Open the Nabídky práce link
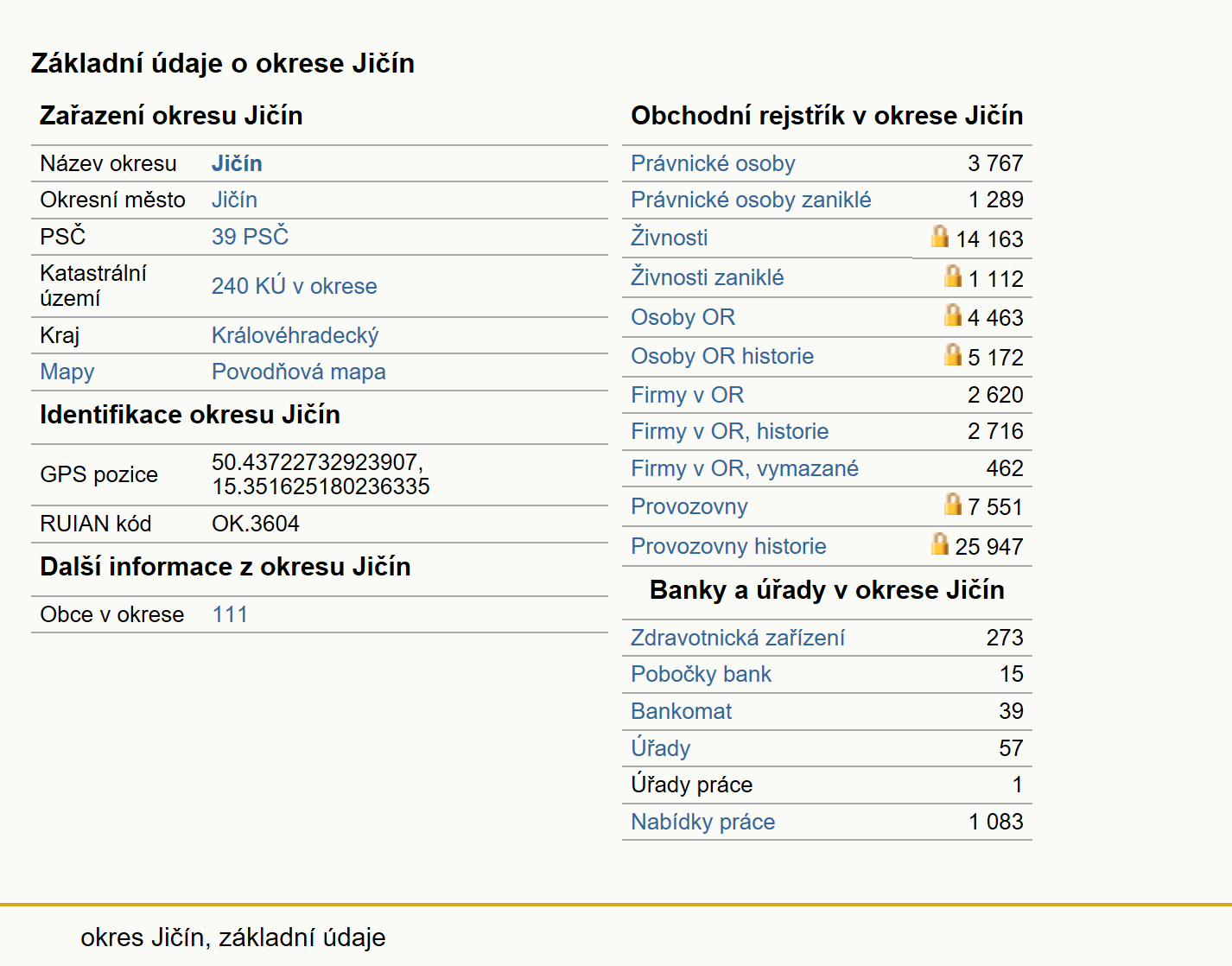Viewport: 1232px width, 966px height. point(702,822)
